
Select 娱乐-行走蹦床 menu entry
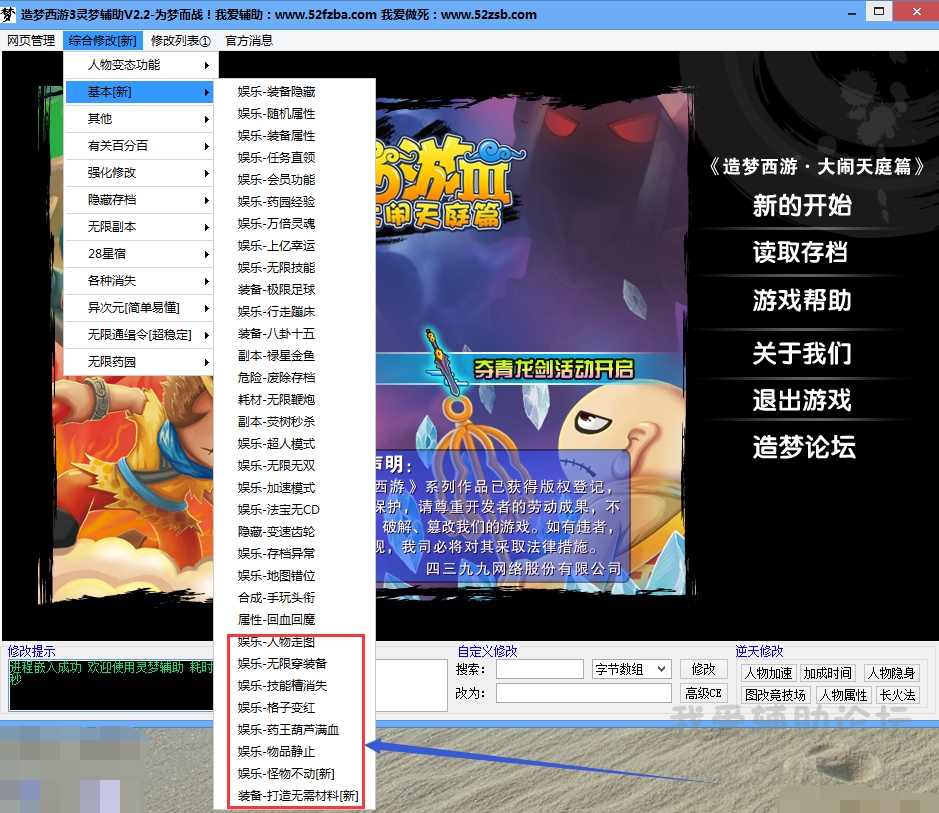tap(295, 312)
